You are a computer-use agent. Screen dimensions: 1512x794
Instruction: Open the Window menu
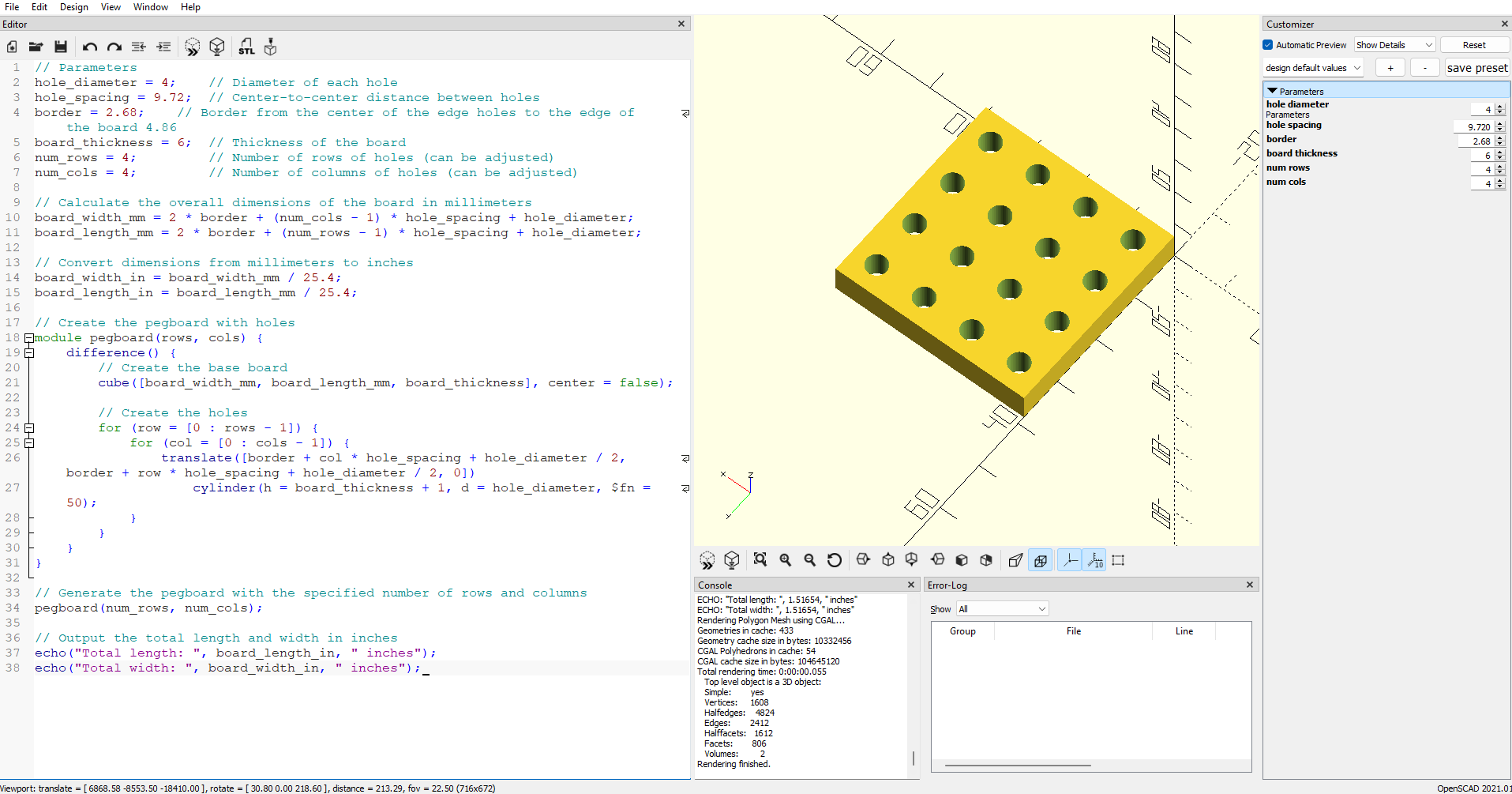pyautogui.click(x=150, y=7)
